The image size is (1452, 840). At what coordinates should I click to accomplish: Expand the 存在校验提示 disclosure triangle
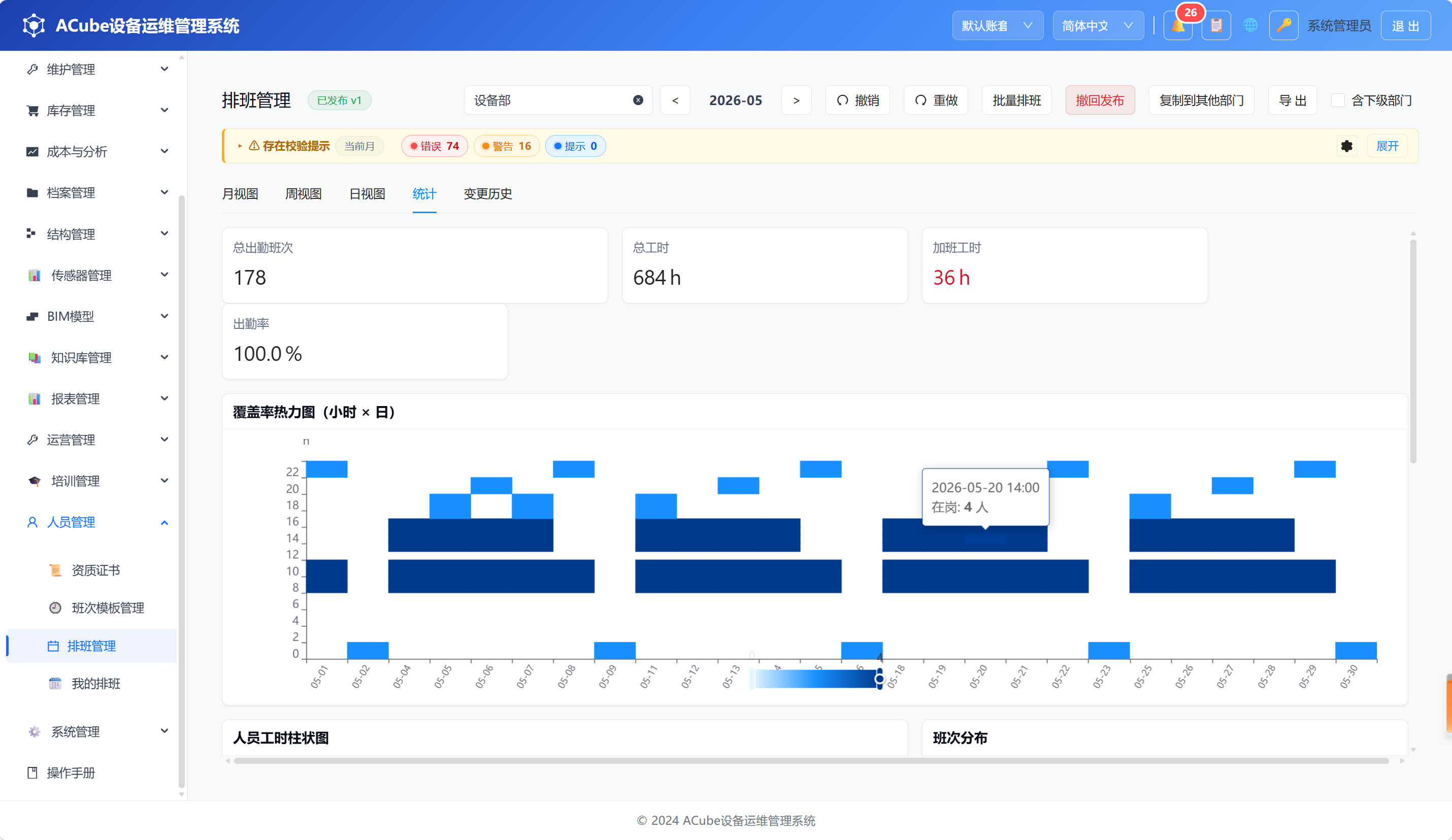click(x=240, y=146)
